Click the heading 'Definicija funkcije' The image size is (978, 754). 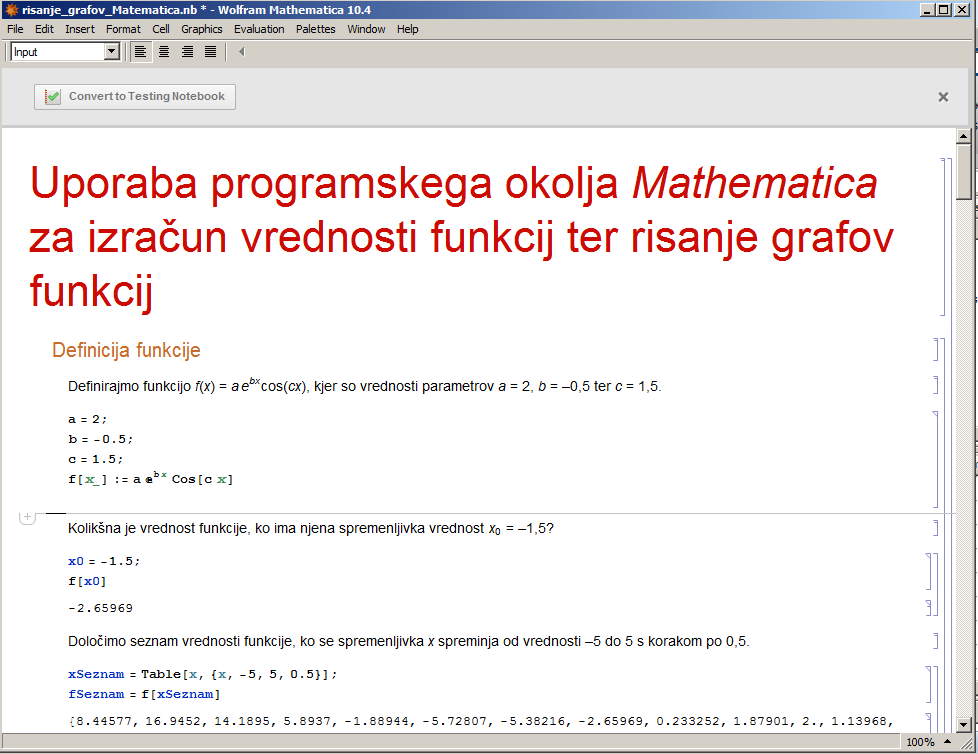point(126,350)
